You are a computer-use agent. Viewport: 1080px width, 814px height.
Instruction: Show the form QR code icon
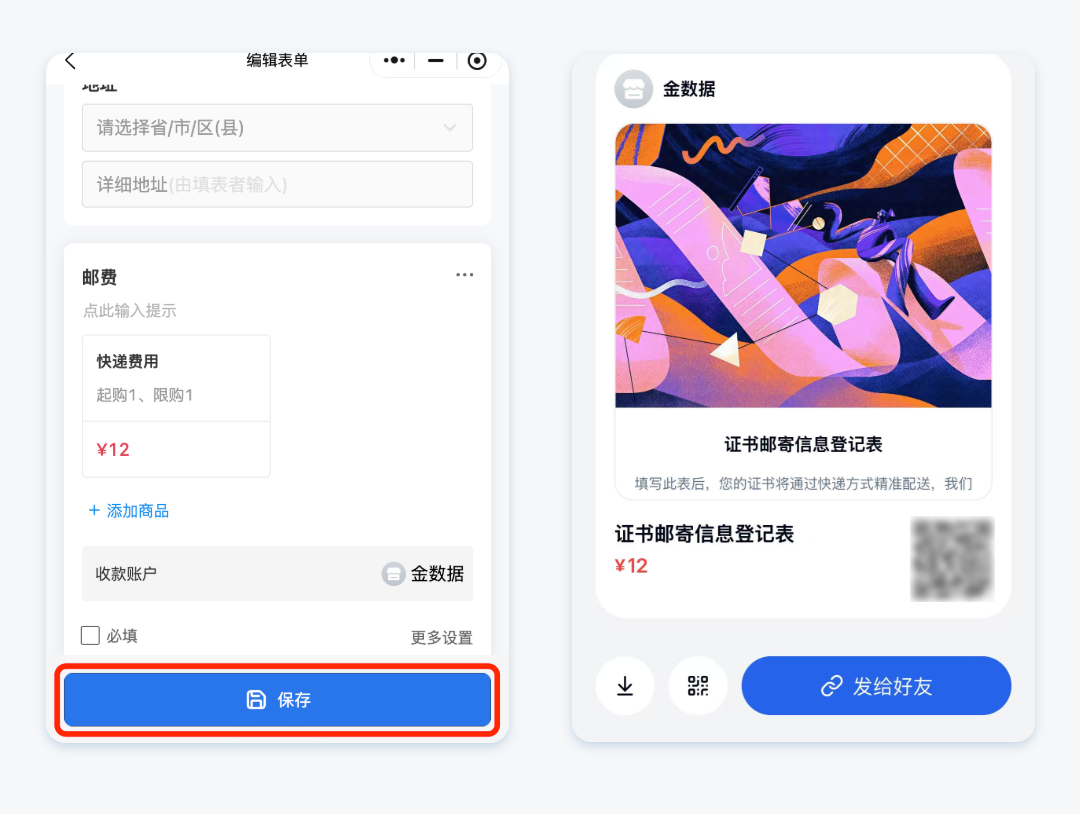pyautogui.click(x=698, y=686)
